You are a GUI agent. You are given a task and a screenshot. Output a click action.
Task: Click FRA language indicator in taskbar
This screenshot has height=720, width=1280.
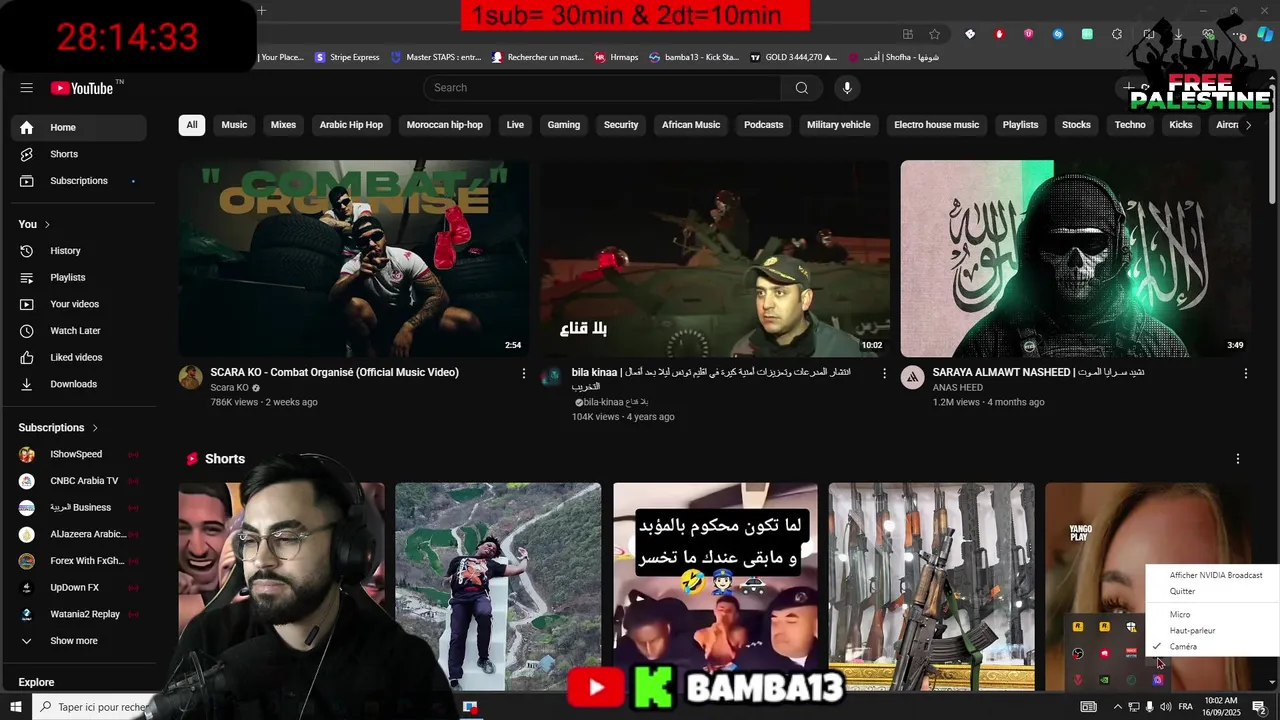pos(1186,707)
